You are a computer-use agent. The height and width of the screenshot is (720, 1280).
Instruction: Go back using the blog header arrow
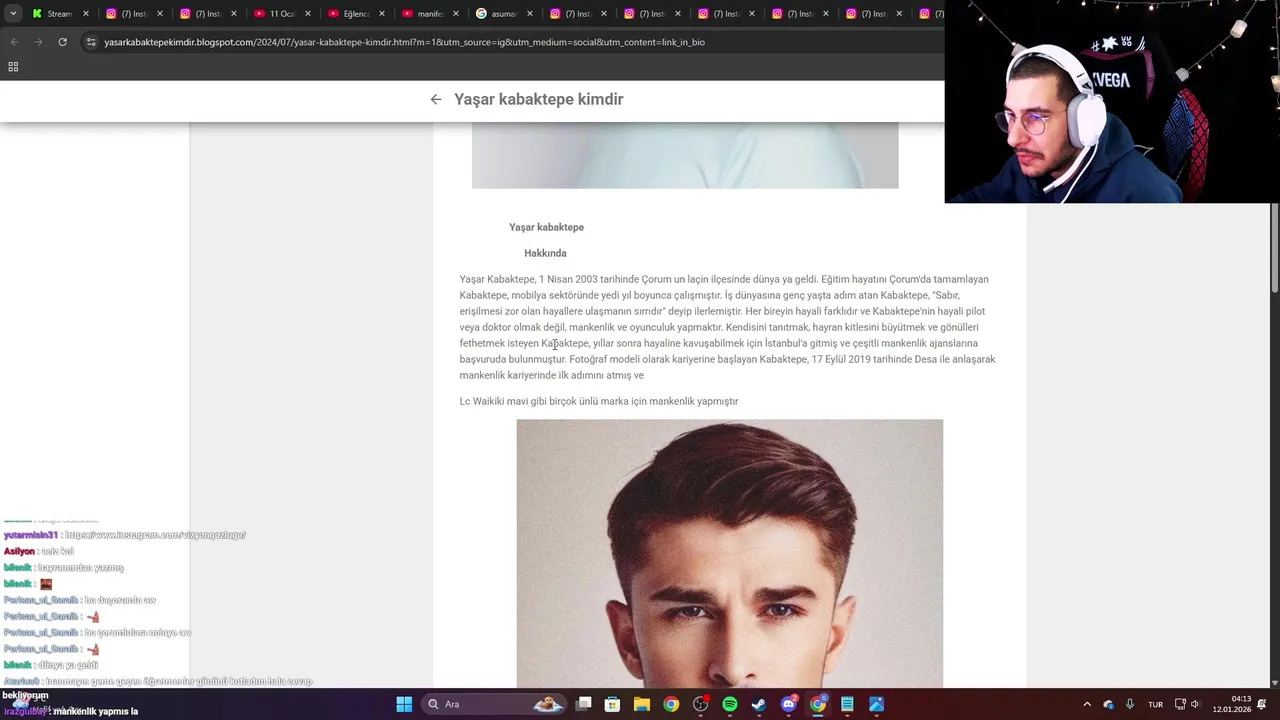436,99
